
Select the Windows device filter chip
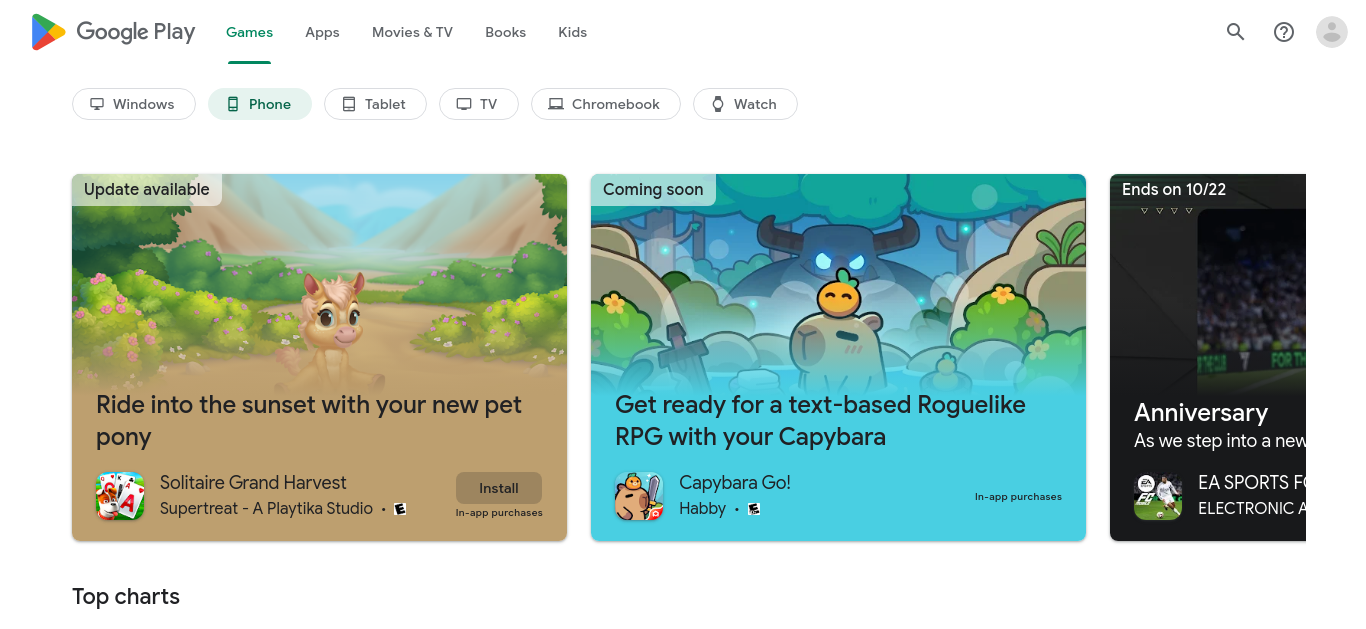click(x=134, y=104)
